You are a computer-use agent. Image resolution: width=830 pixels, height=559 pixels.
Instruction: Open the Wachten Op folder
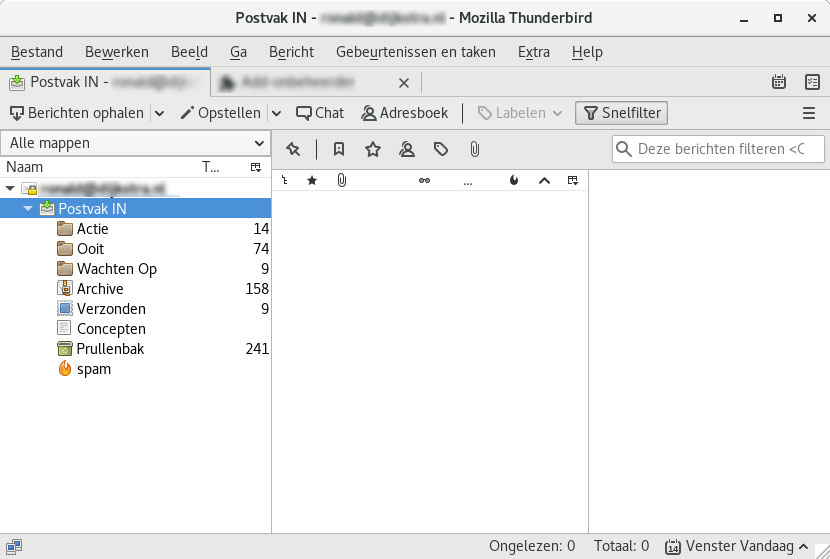coord(136,269)
